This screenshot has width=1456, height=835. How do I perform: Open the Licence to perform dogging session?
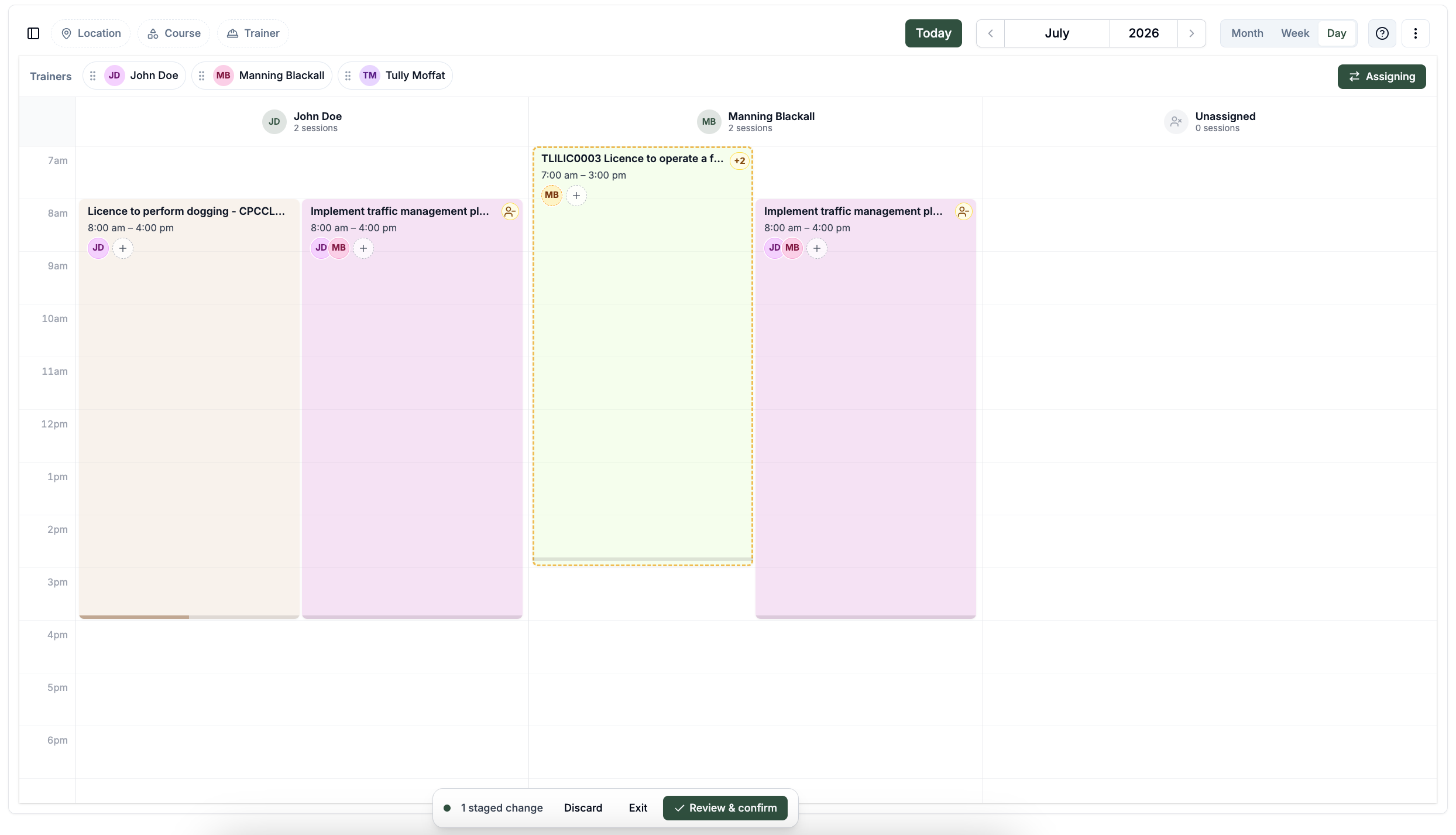click(189, 409)
